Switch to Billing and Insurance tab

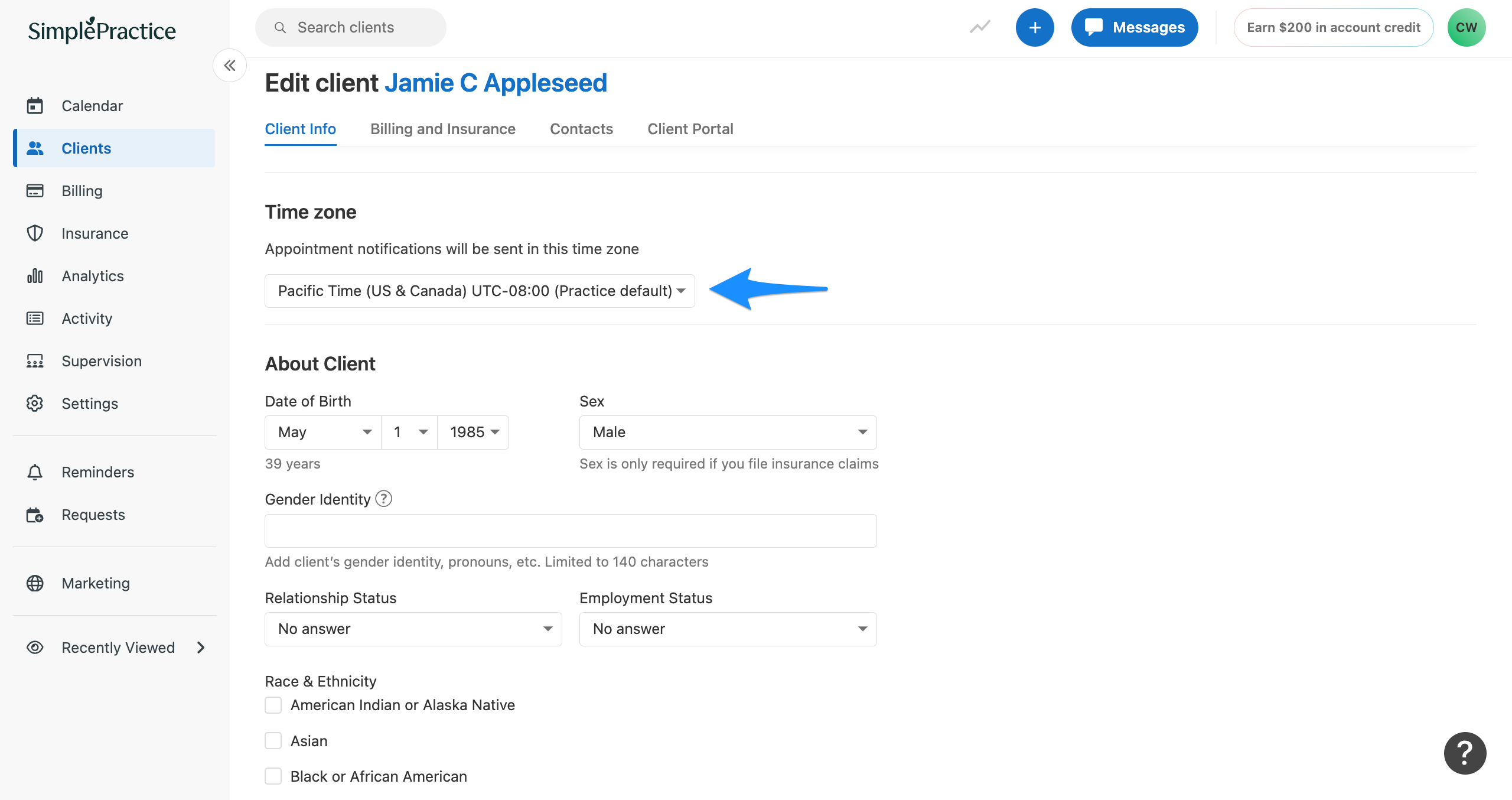(x=443, y=129)
